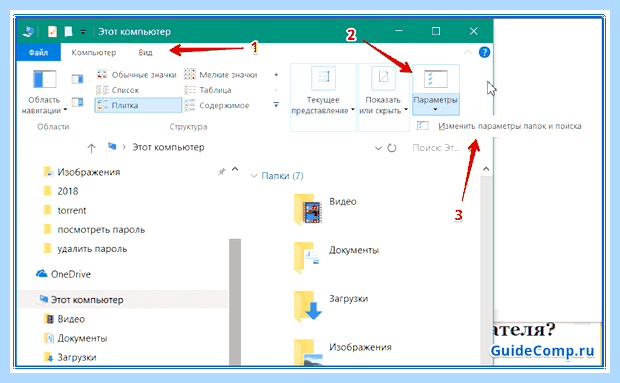This screenshot has width=620, height=383.
Task: Open Показать или скрыть dropdown
Action: 384,97
